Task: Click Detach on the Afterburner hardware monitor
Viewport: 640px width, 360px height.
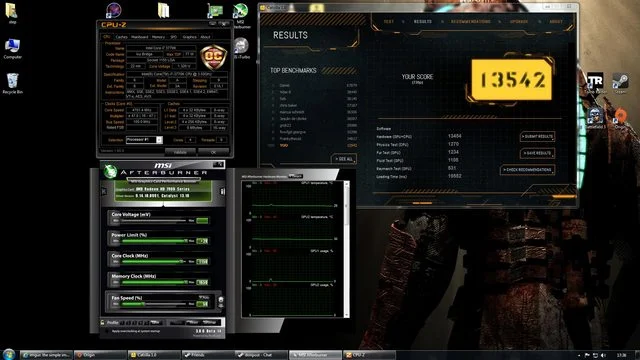Action: click(x=296, y=176)
